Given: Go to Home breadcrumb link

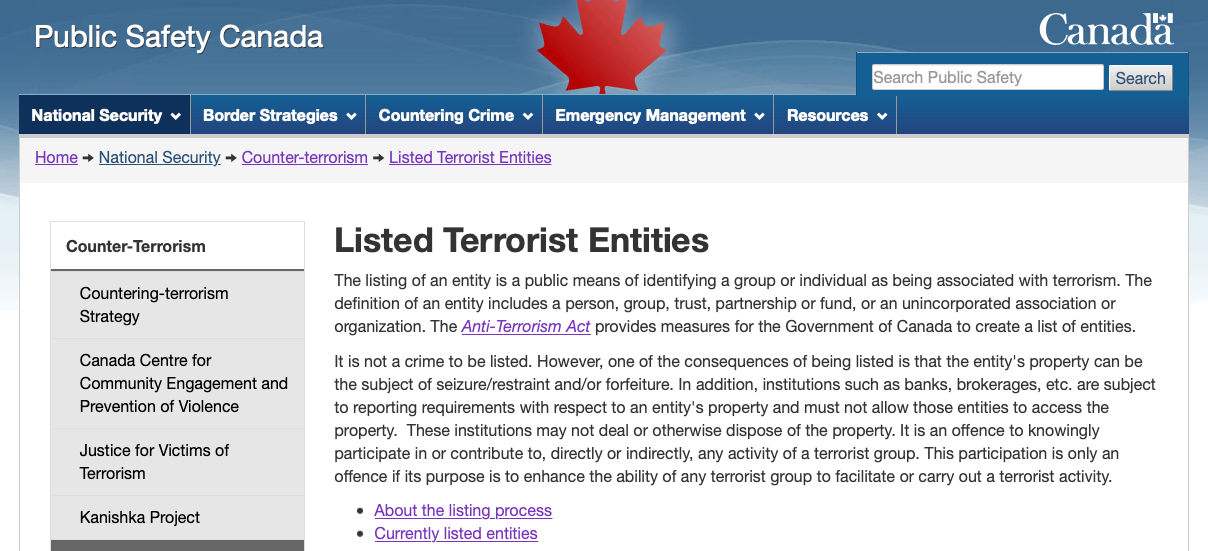Looking at the screenshot, I should pyautogui.click(x=56, y=157).
